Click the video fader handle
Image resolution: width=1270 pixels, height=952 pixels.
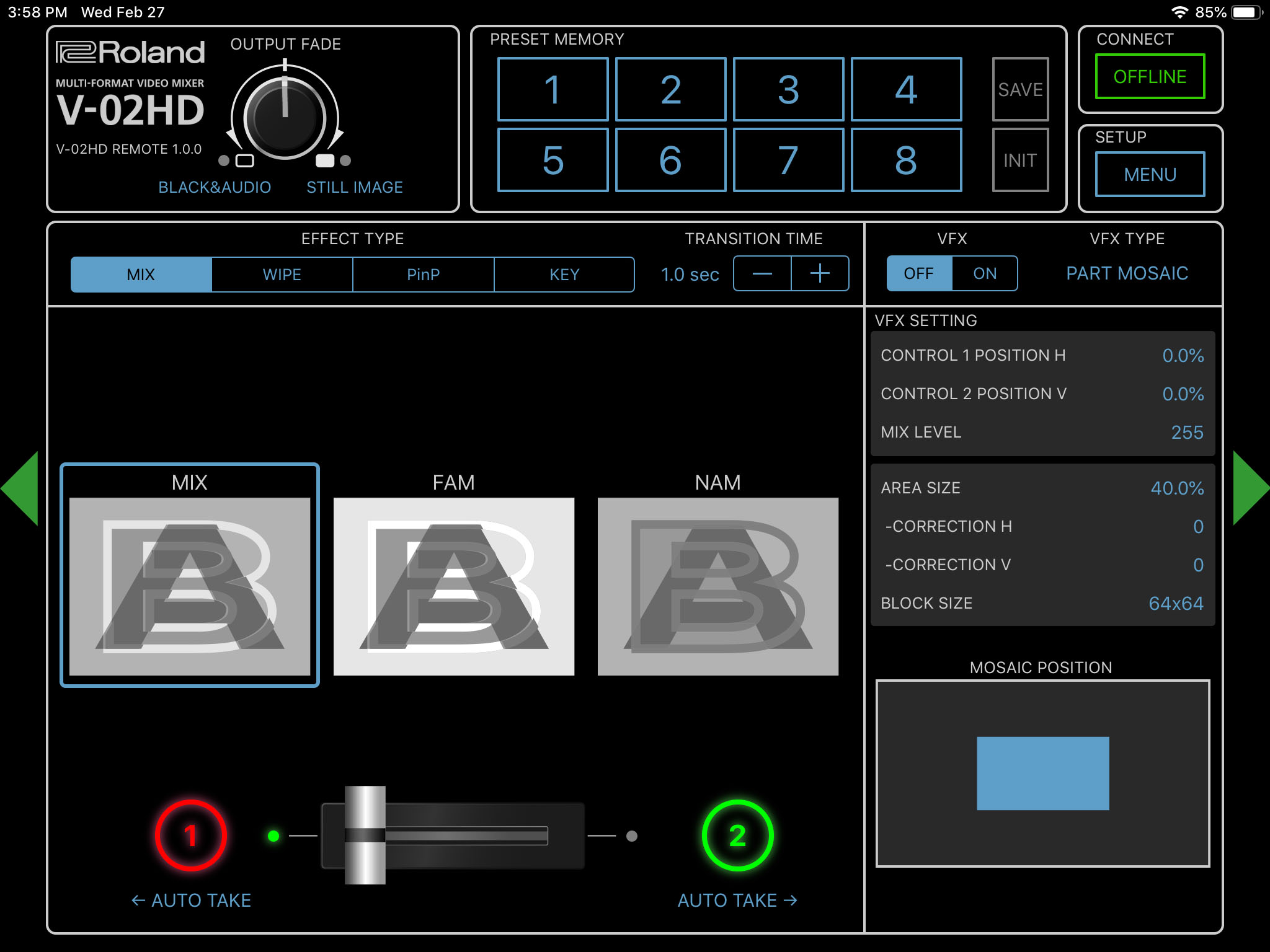[365, 835]
